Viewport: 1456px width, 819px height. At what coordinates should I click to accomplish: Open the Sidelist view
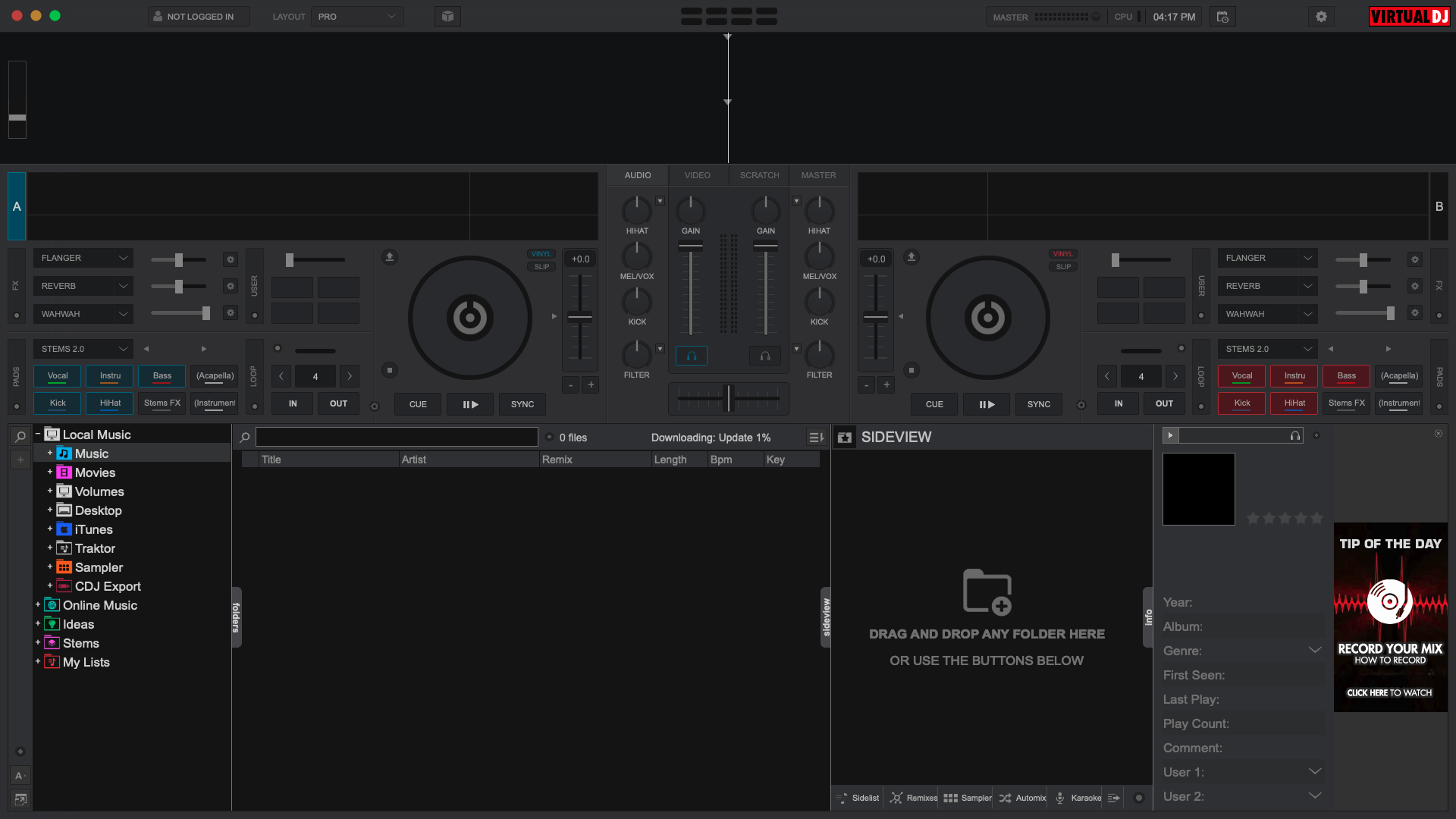pyautogui.click(x=858, y=798)
